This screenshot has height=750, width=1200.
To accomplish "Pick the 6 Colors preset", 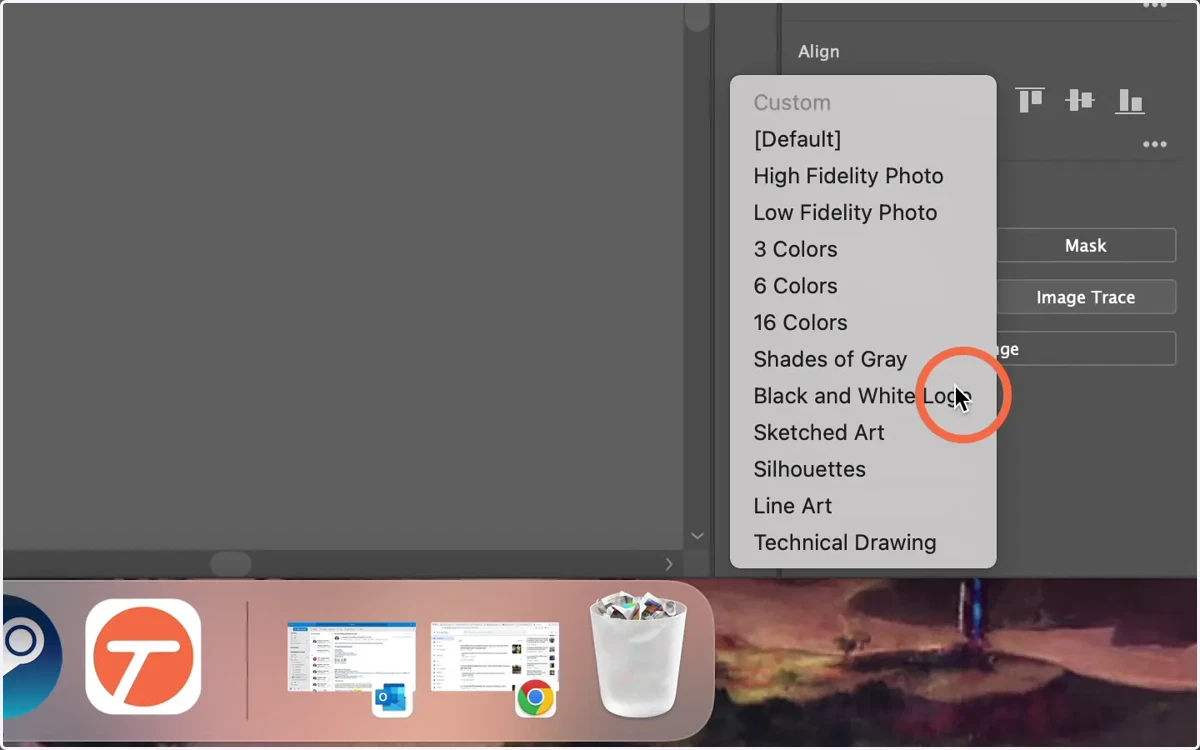I will [863, 286].
